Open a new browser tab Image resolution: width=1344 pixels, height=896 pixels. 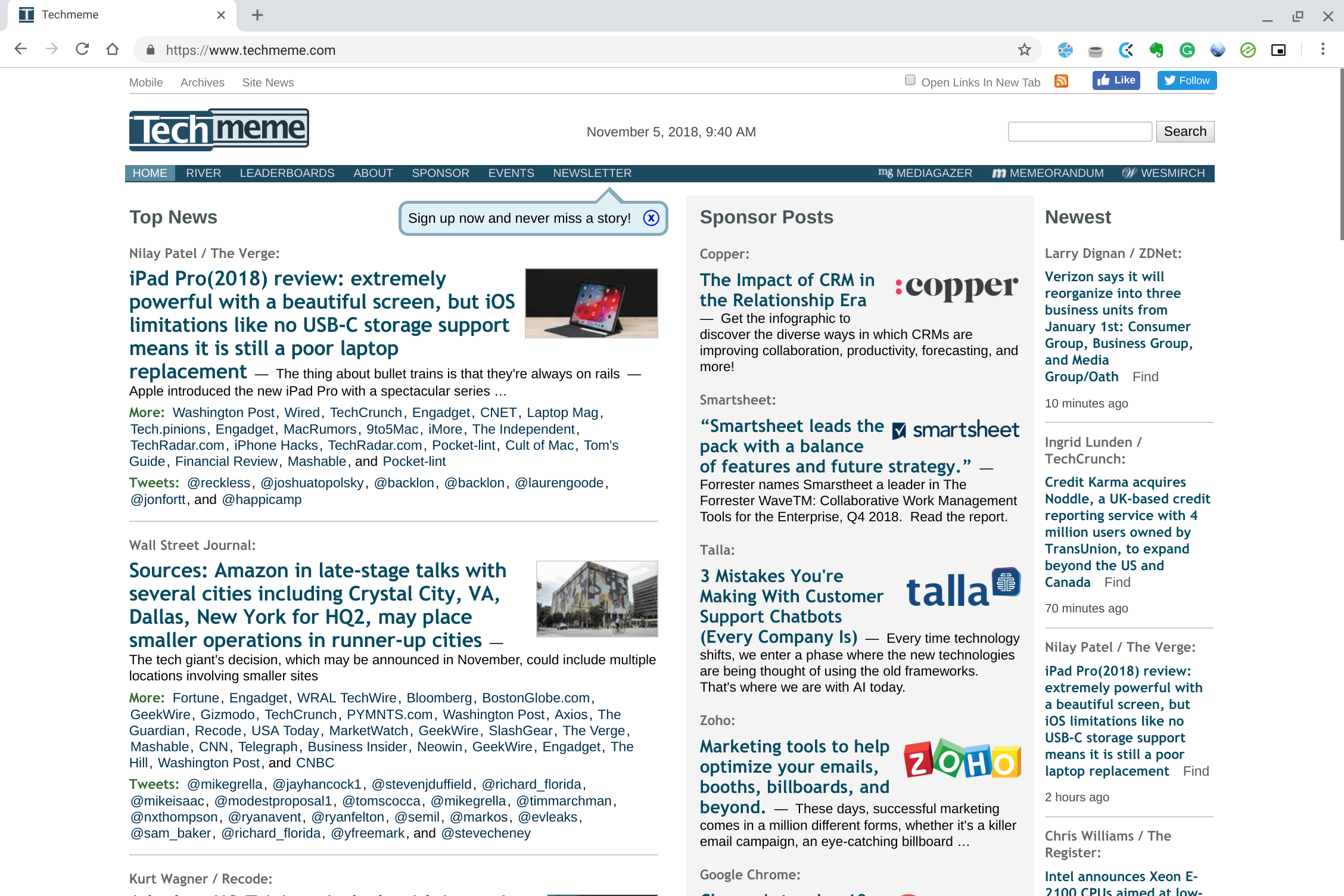click(257, 15)
